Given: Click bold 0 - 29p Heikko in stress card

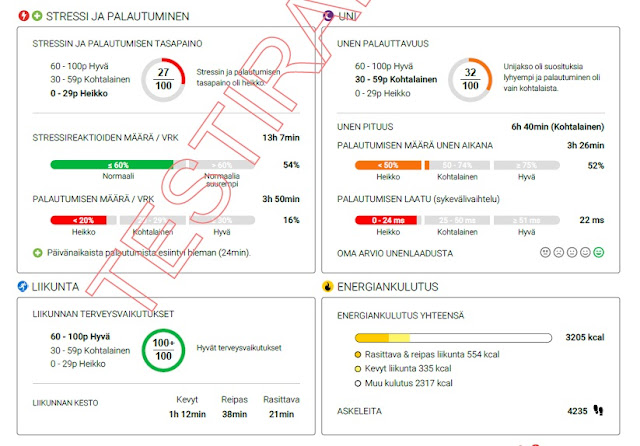Looking at the screenshot, I should 79,93.
